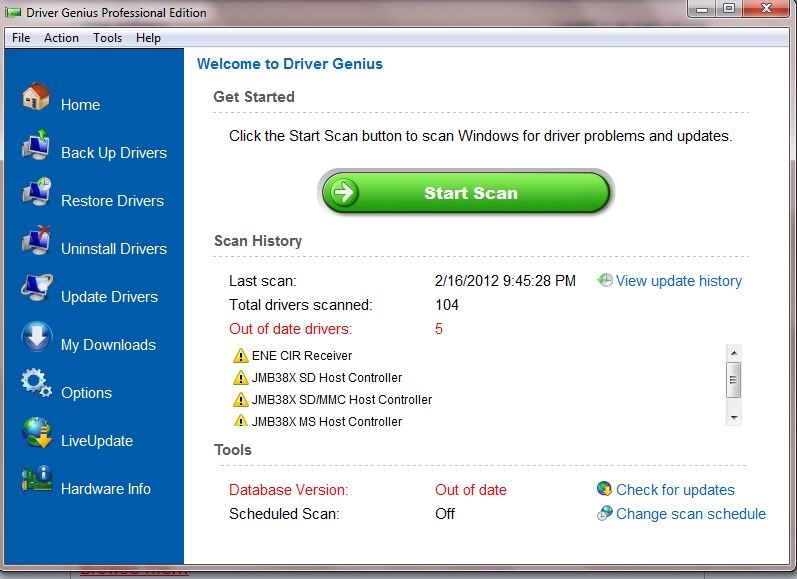This screenshot has height=579, width=797.
Task: Click the driver list scrollbar thumb
Action: tap(733, 380)
